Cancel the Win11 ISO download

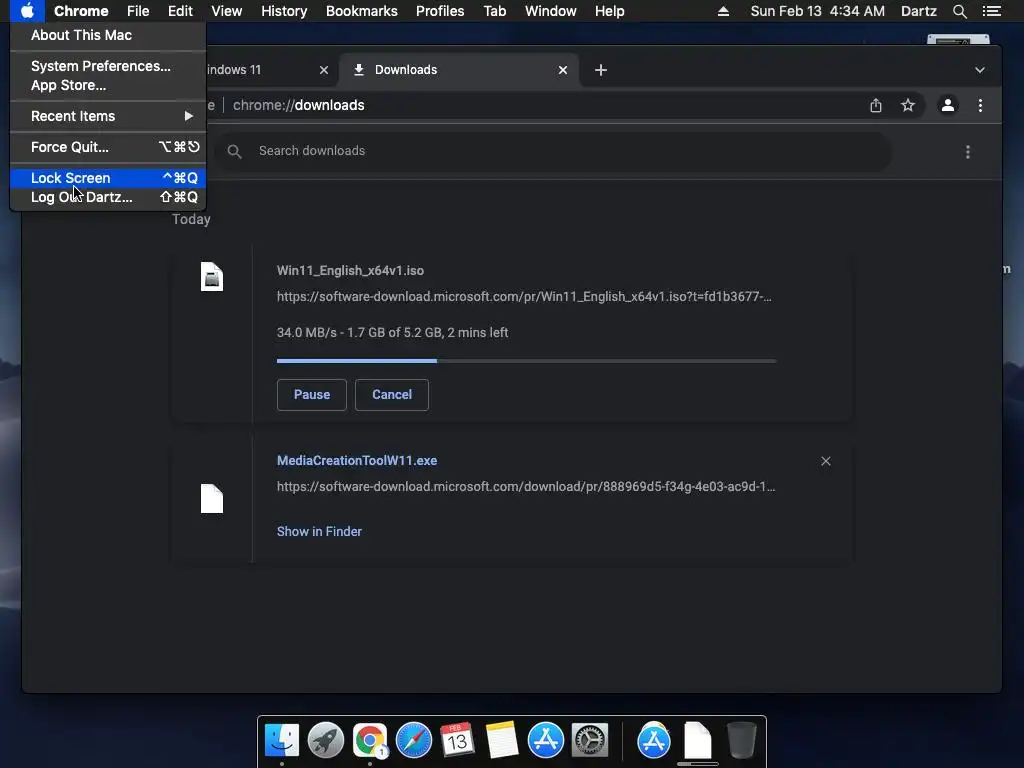(392, 394)
